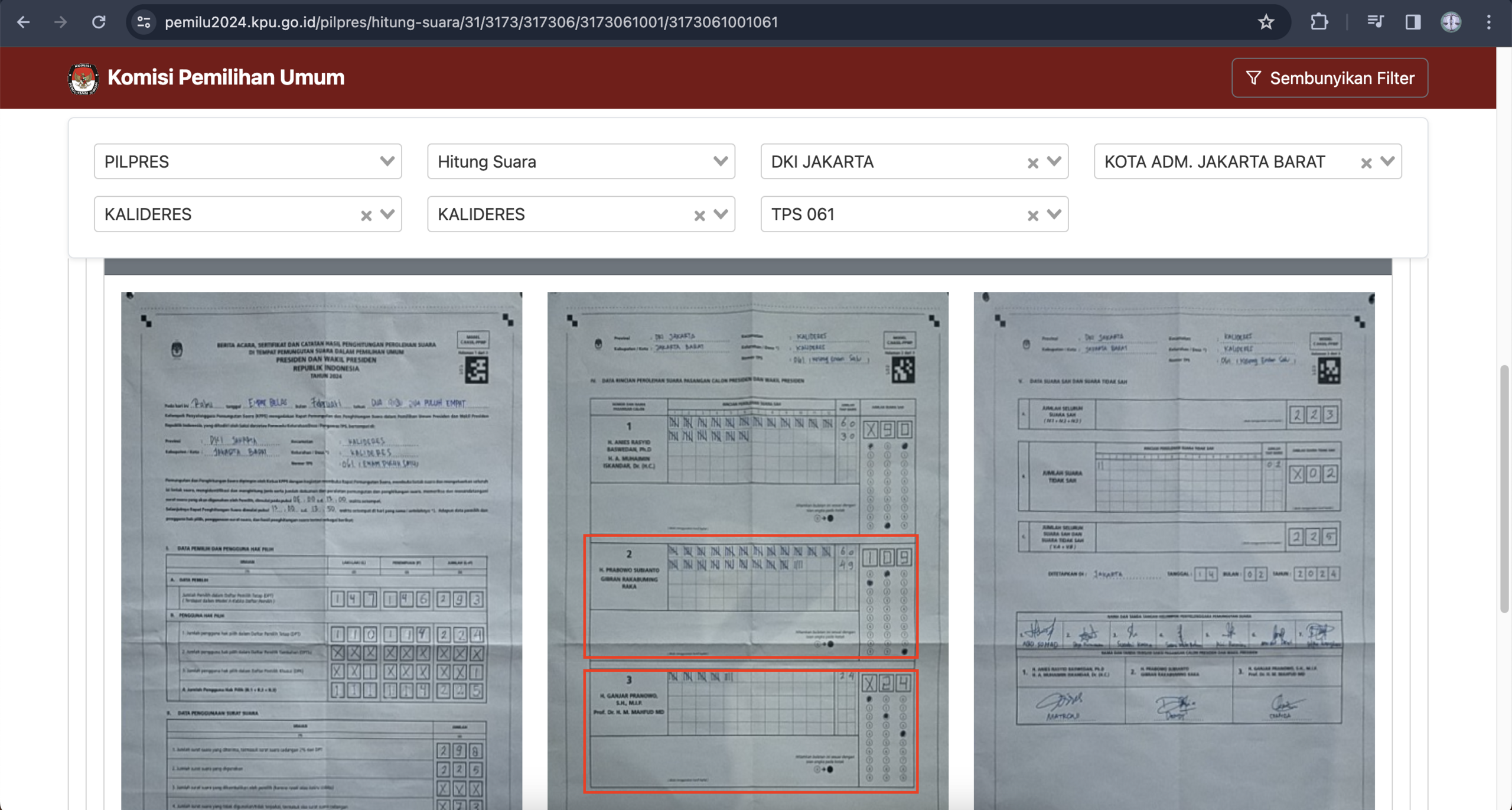Image resolution: width=1512 pixels, height=810 pixels.
Task: View site information icon in address bar
Action: tap(144, 22)
